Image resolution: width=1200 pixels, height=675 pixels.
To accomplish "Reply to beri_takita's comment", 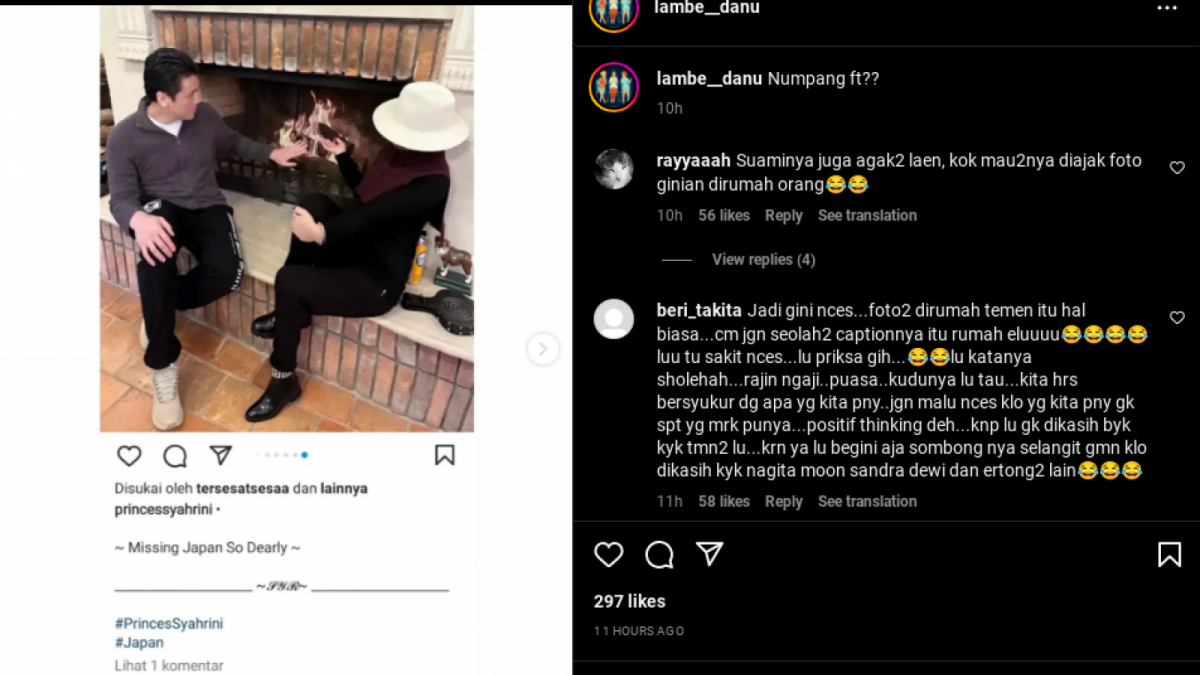I will pyautogui.click(x=783, y=502).
